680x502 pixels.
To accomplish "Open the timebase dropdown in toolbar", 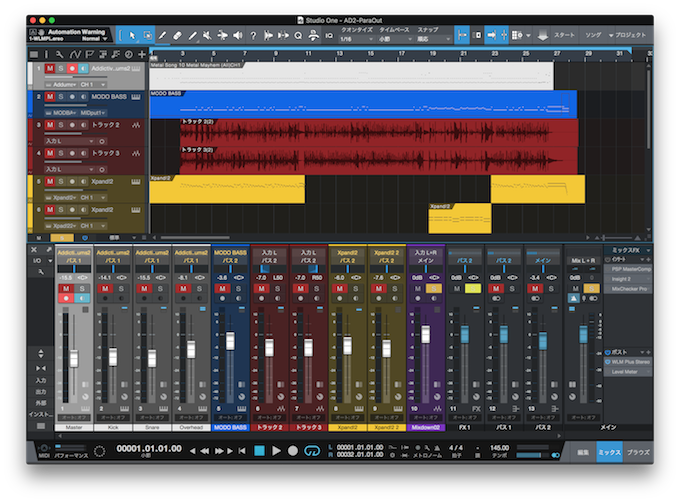I will click(x=395, y=39).
